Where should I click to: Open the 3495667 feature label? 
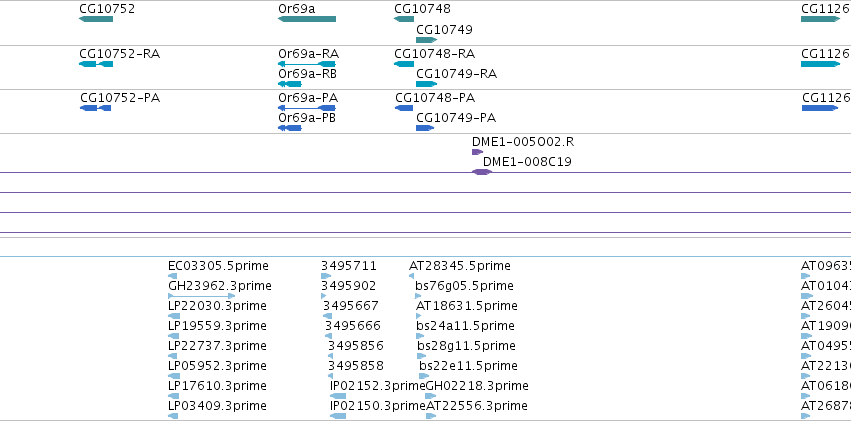click(351, 307)
